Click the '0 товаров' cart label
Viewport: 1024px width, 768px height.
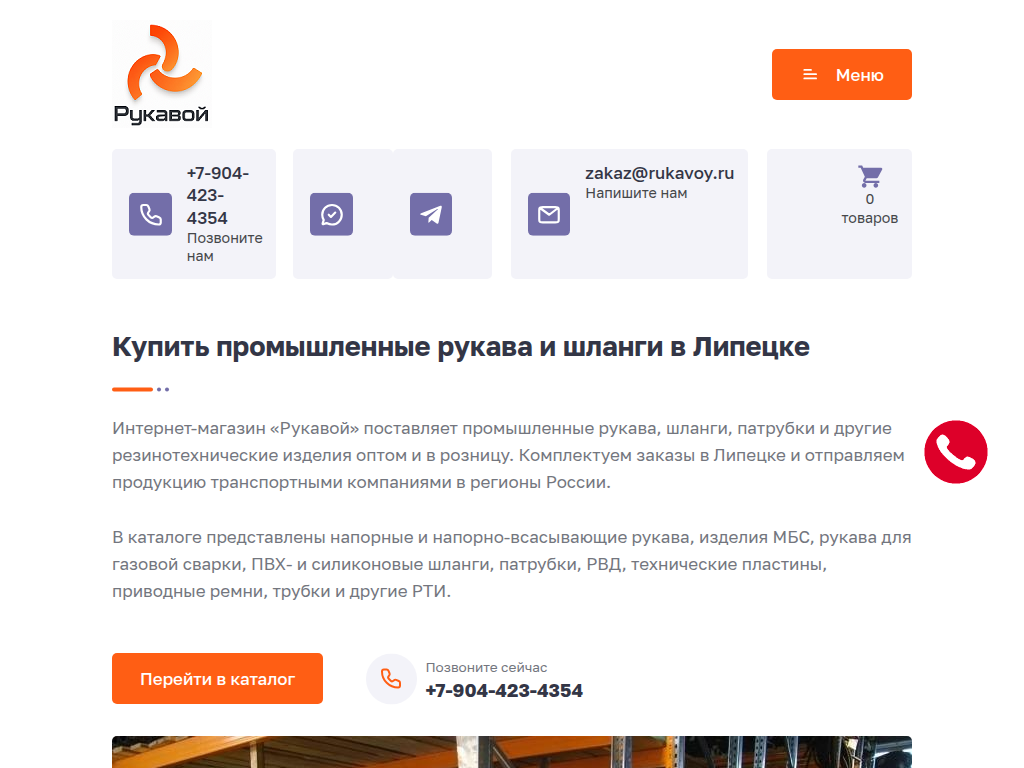pyautogui.click(x=870, y=208)
